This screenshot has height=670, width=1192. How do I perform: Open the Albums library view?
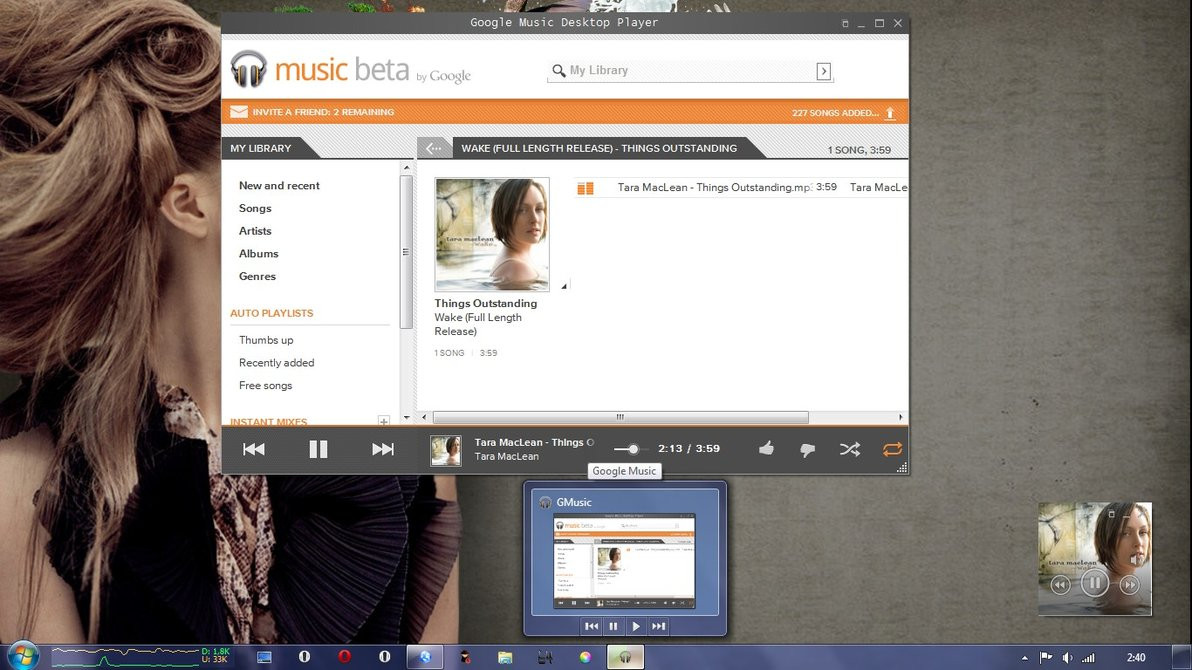[x=258, y=254]
